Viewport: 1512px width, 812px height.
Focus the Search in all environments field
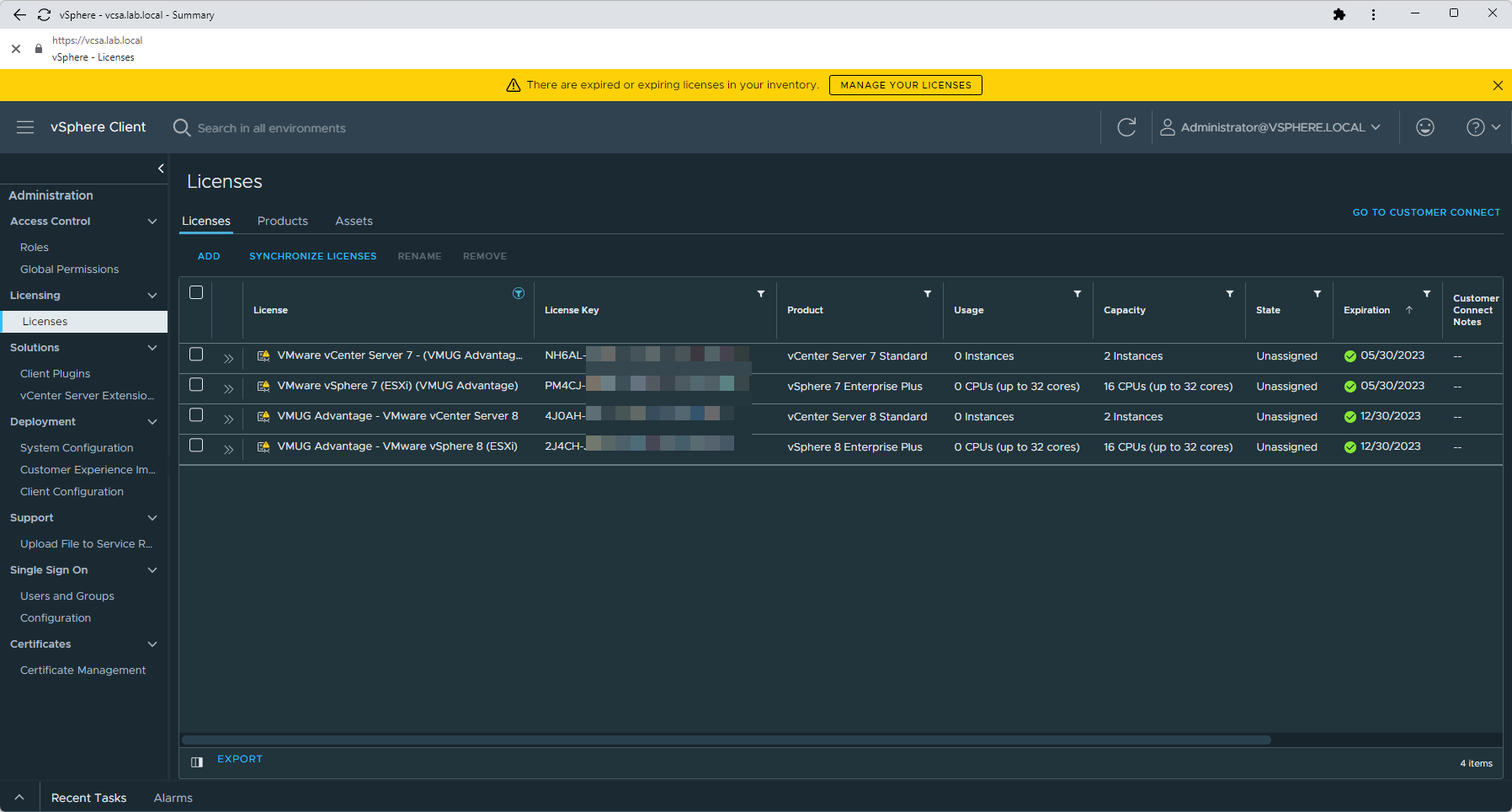(x=272, y=128)
